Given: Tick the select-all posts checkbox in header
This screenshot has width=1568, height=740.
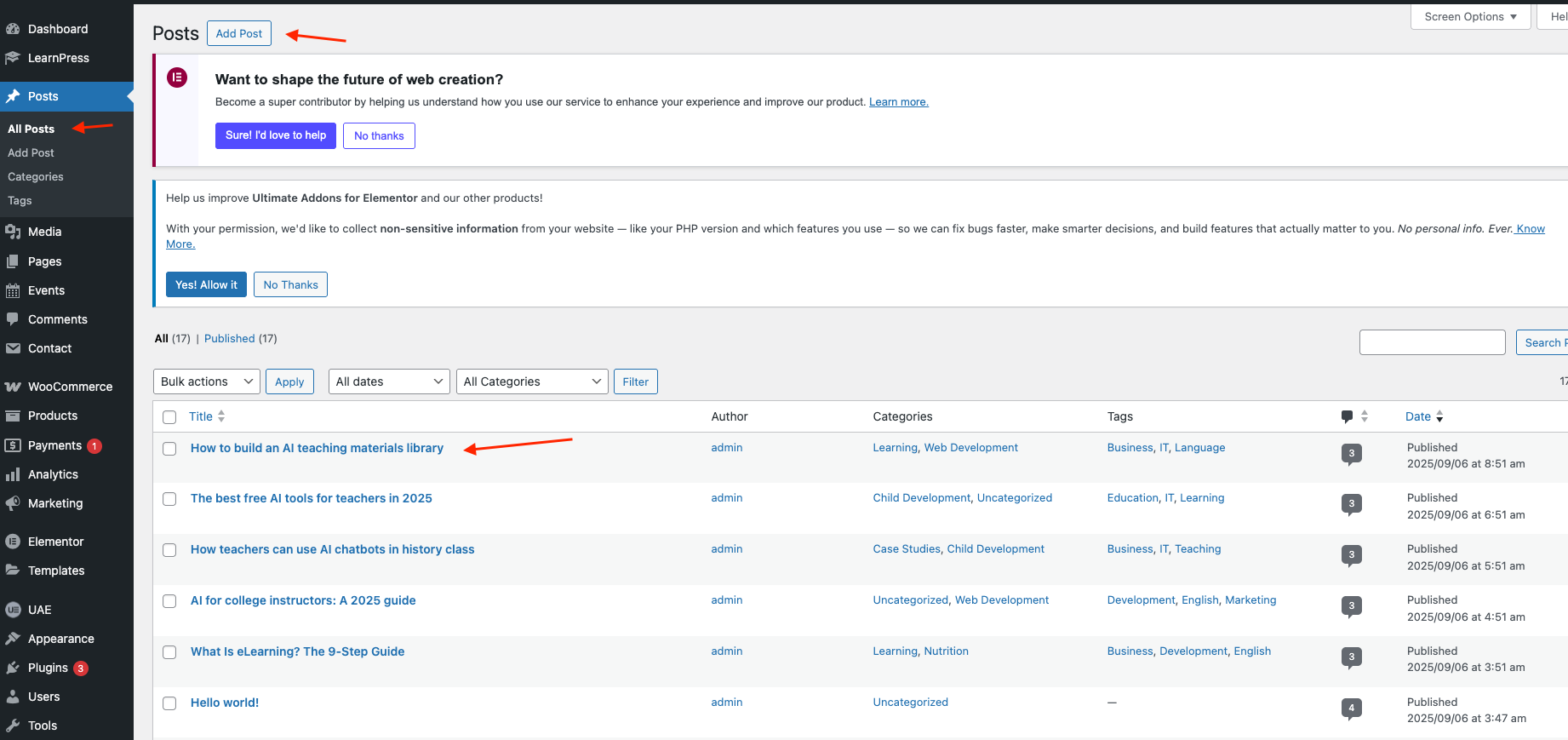Looking at the screenshot, I should coord(169,417).
